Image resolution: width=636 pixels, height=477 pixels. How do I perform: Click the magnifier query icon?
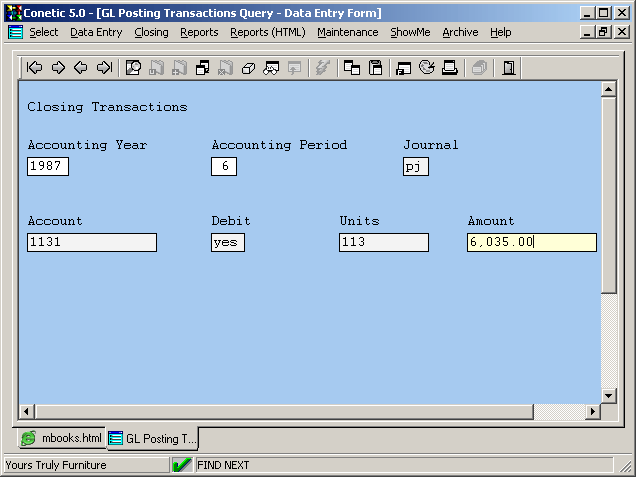pyautogui.click(x=133, y=68)
